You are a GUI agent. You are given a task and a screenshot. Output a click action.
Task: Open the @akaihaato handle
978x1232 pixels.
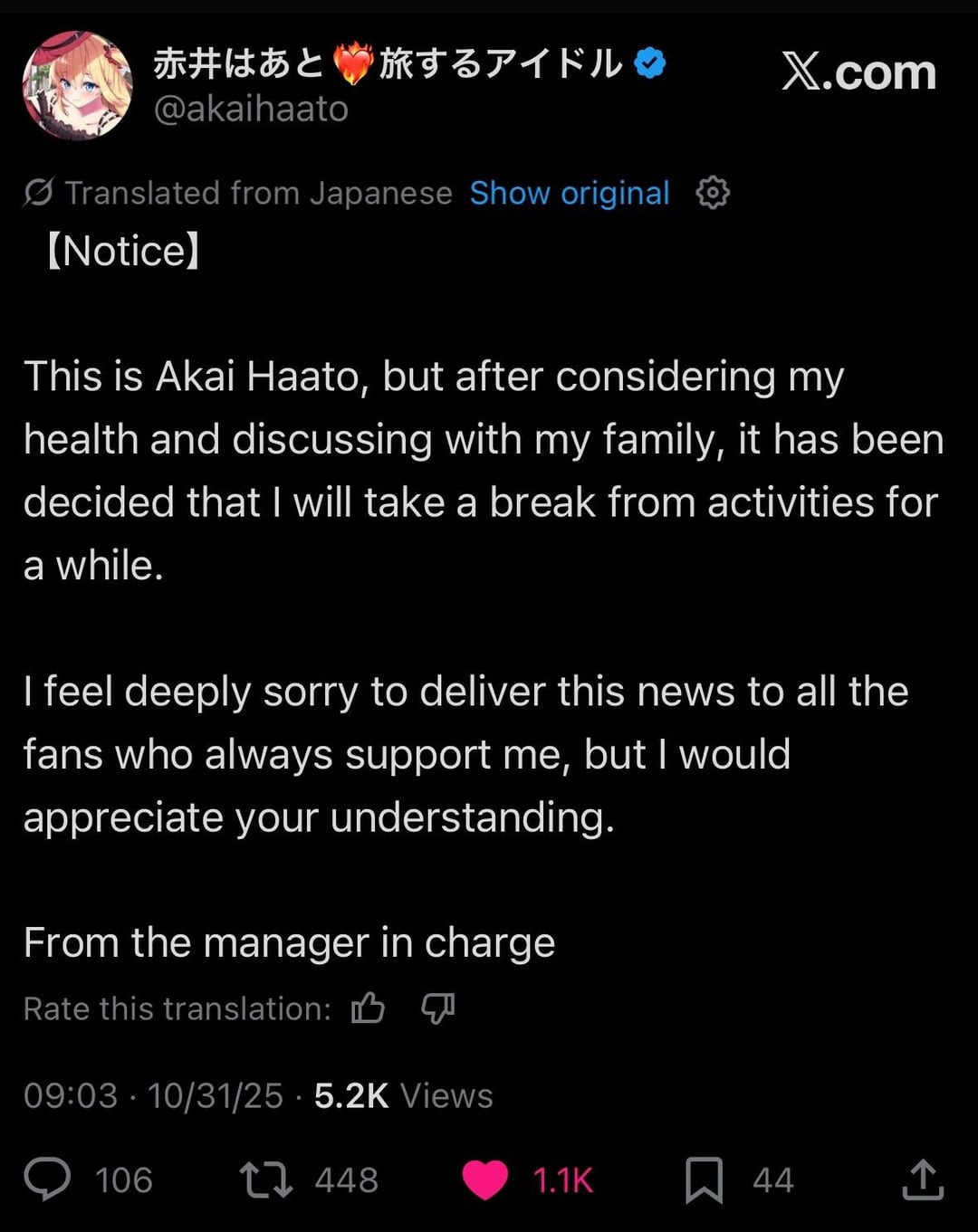(251, 109)
